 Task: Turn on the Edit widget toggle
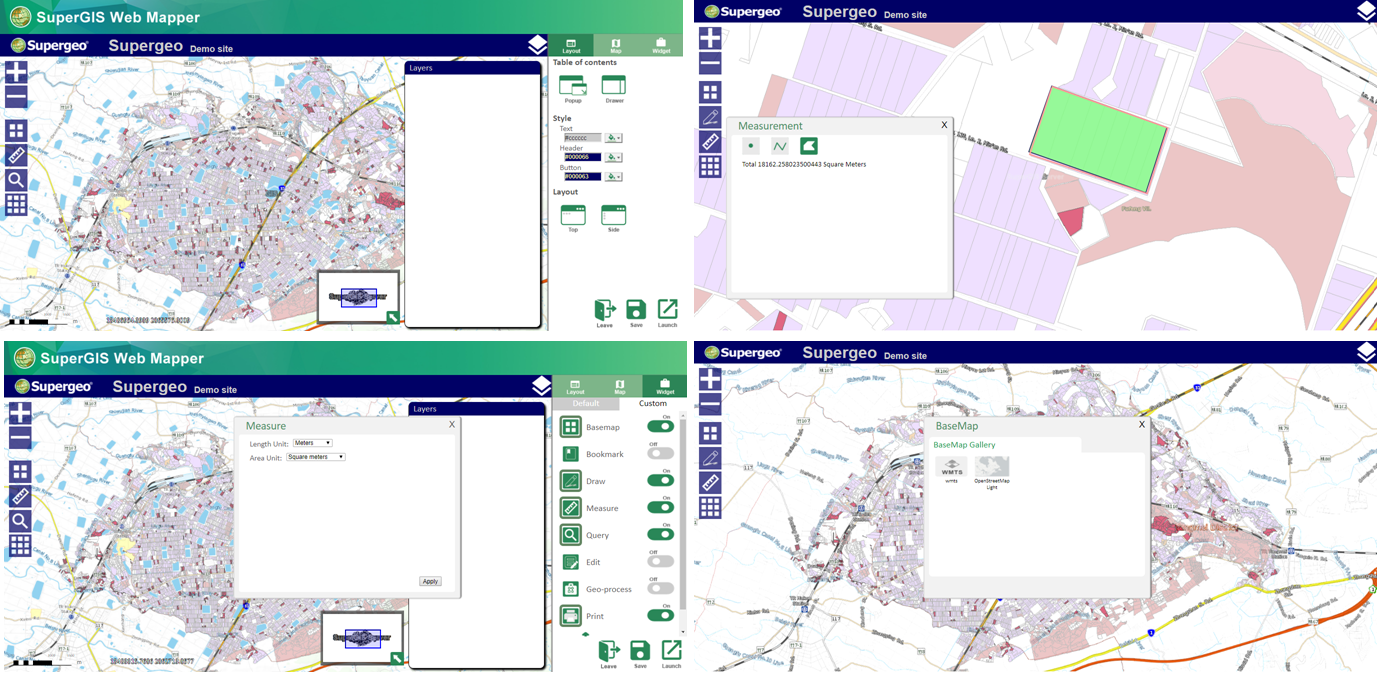click(x=660, y=562)
